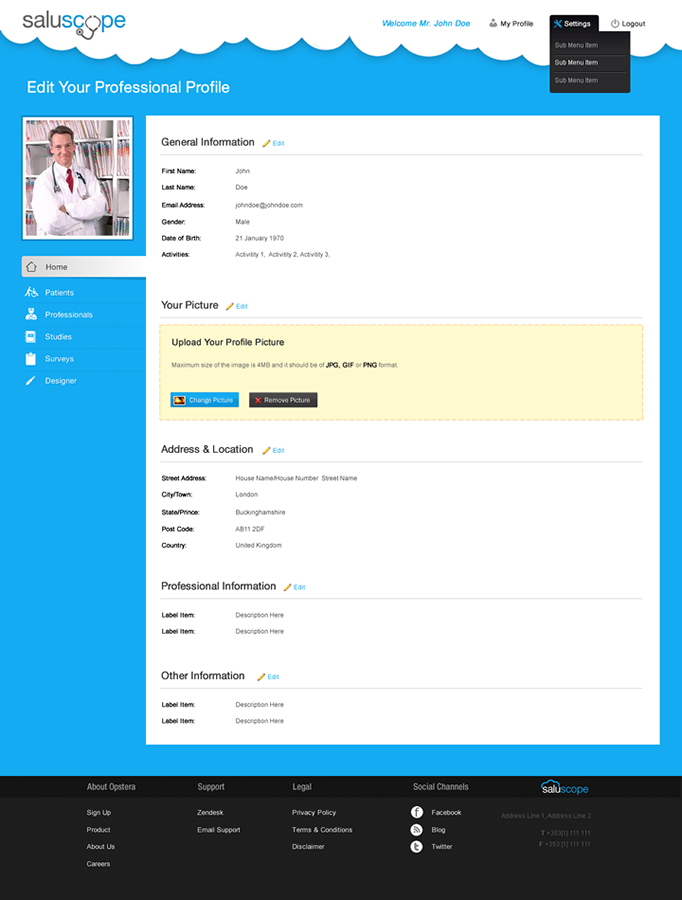Click the image icon on Change Picture
This screenshot has height=900, width=682.
pyautogui.click(x=180, y=400)
